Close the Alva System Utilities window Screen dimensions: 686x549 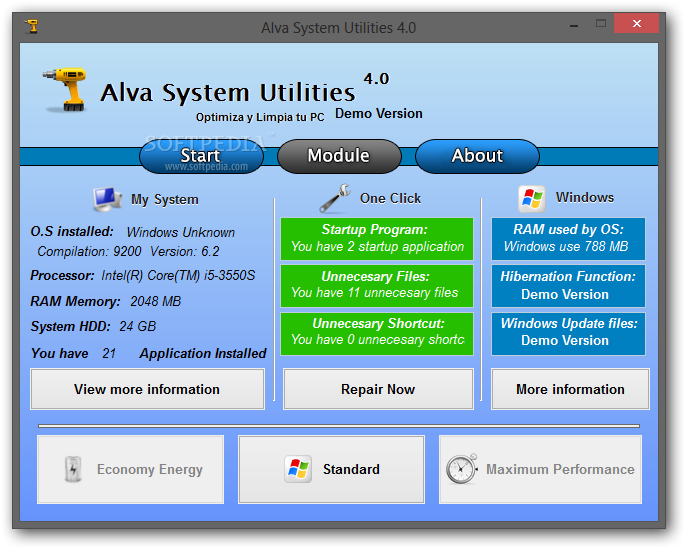pos(637,23)
